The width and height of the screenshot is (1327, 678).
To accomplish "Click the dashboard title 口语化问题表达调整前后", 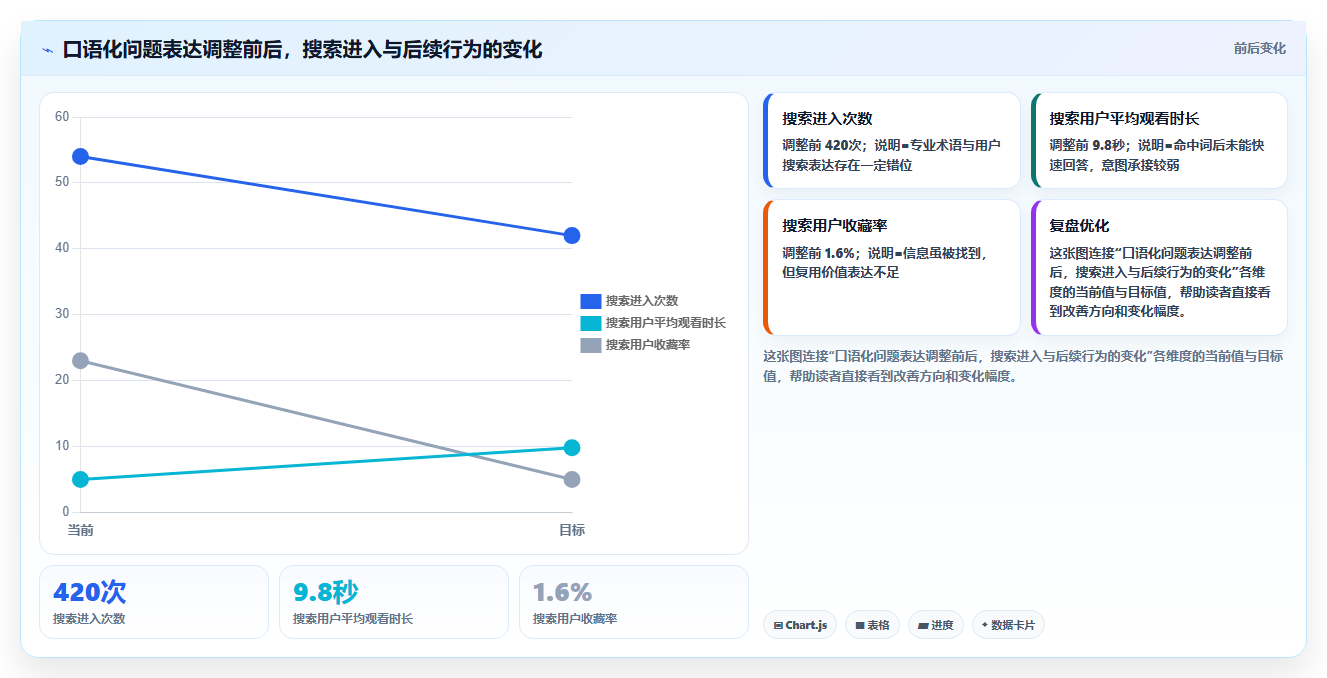I will (x=171, y=49).
